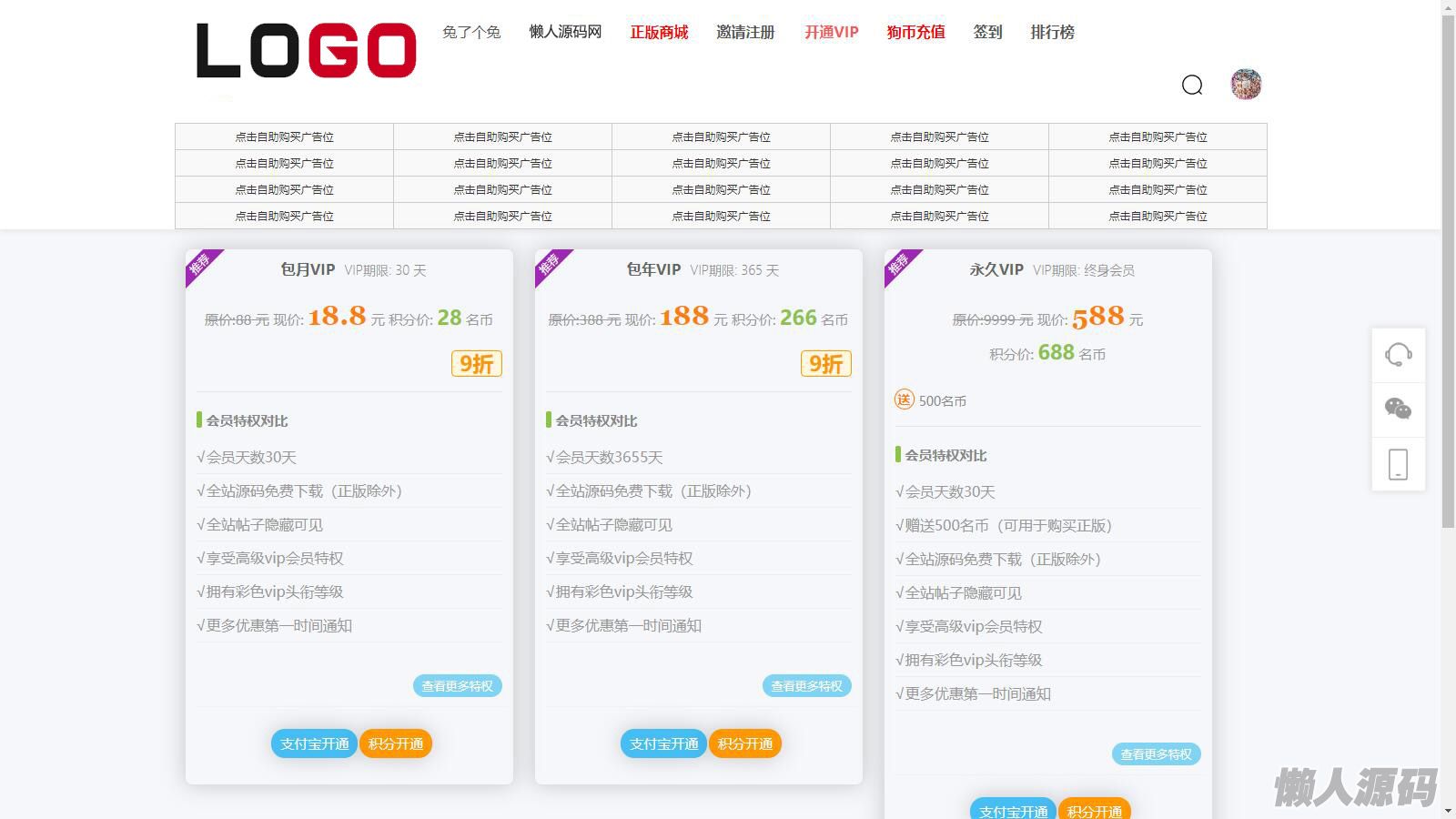
Task: Click the first 点击自助购买广告位 cell
Action: 284,136
